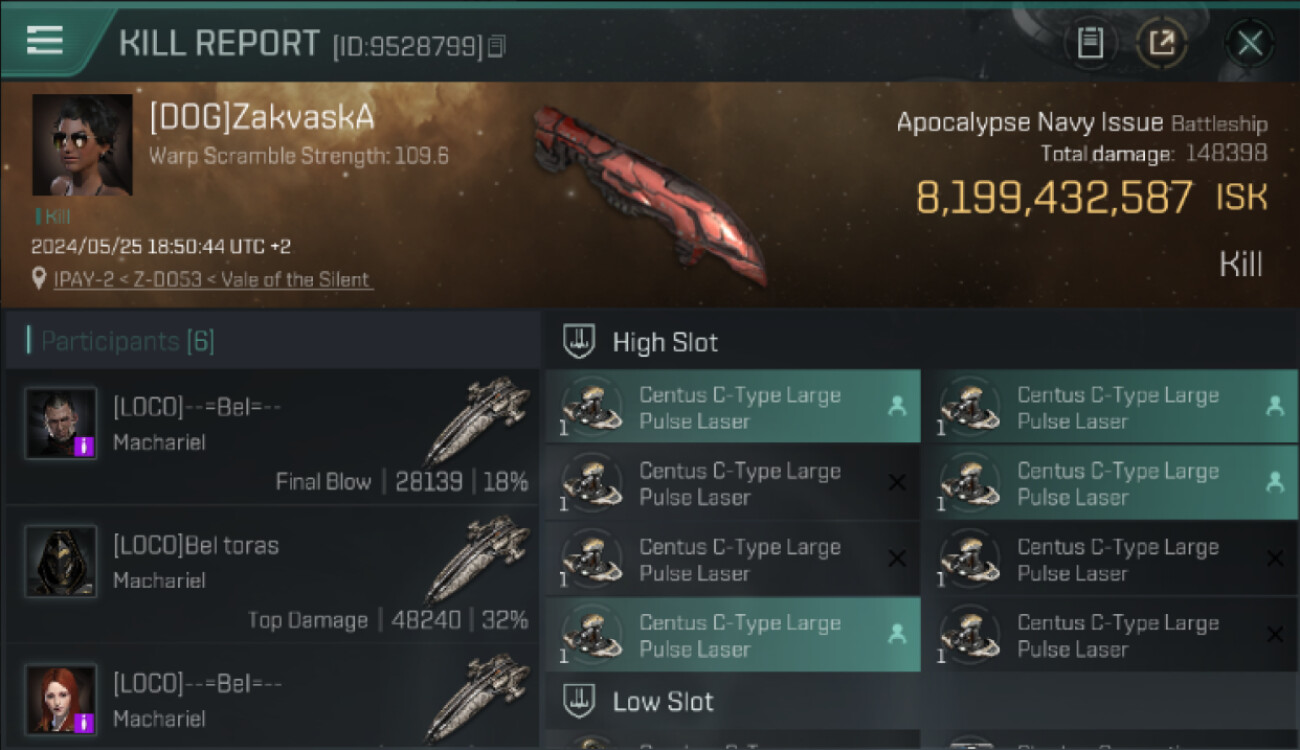Click the High Slot shield icon

(579, 341)
